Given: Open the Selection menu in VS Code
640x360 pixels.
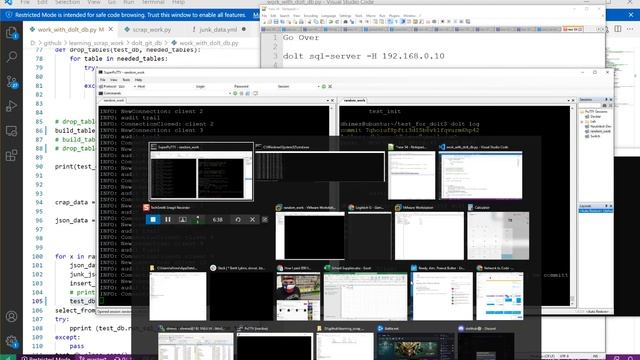Looking at the screenshot, I should click(67, 2).
